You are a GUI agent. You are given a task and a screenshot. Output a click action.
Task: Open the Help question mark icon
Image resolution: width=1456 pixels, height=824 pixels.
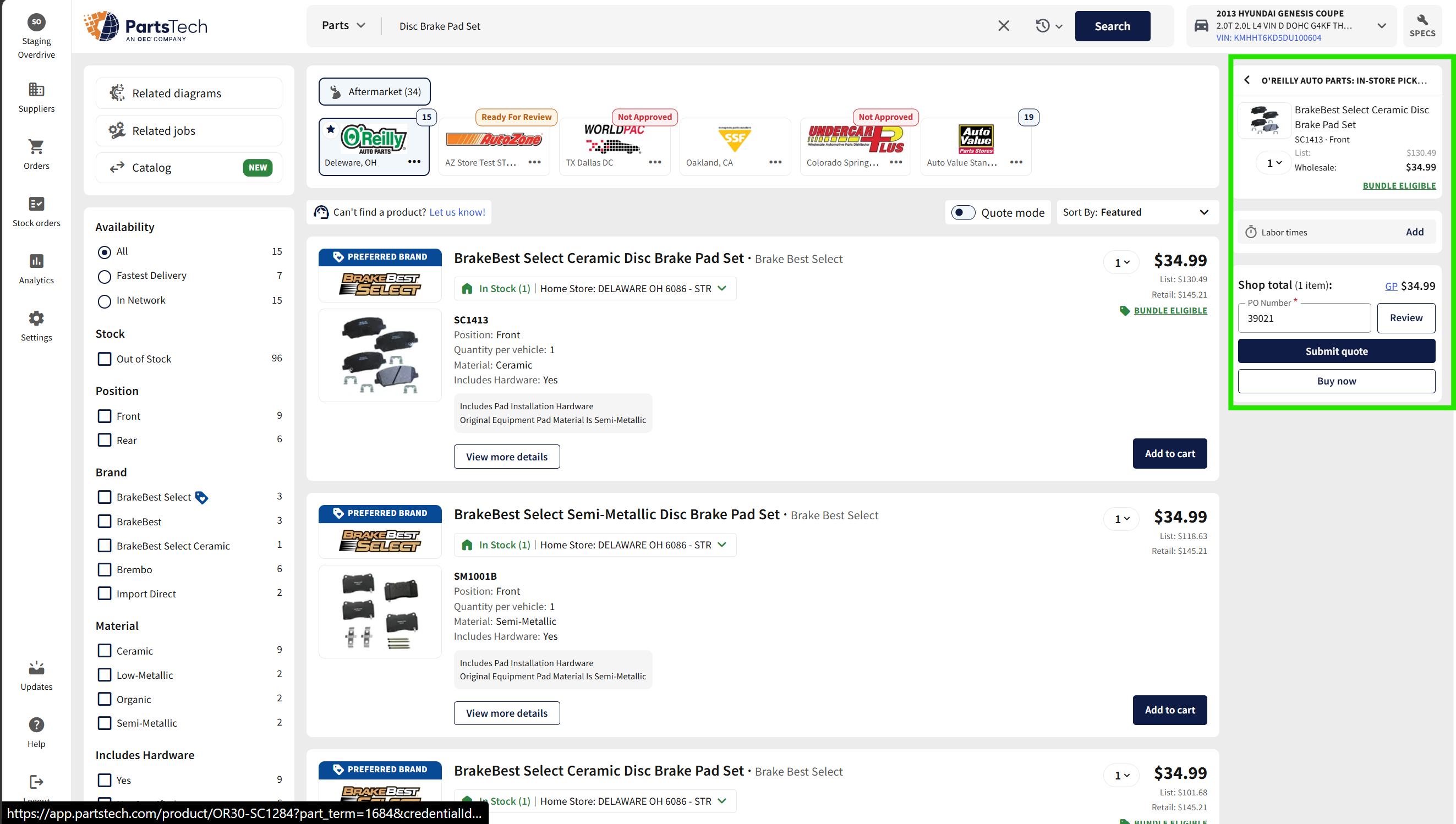click(36, 725)
